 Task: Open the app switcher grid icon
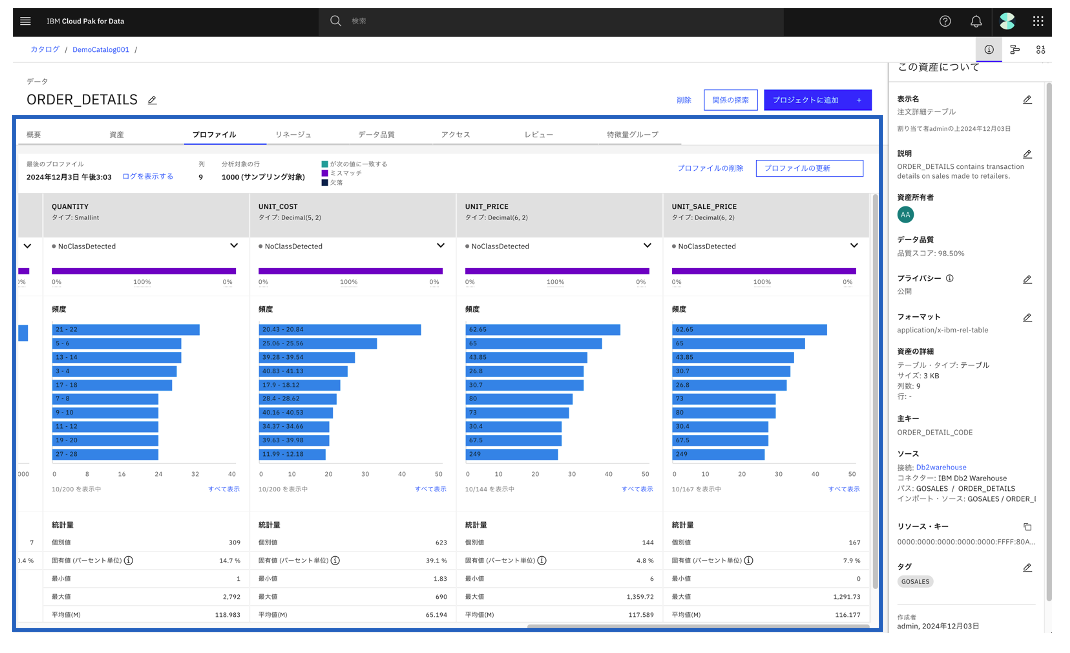tap(1038, 21)
